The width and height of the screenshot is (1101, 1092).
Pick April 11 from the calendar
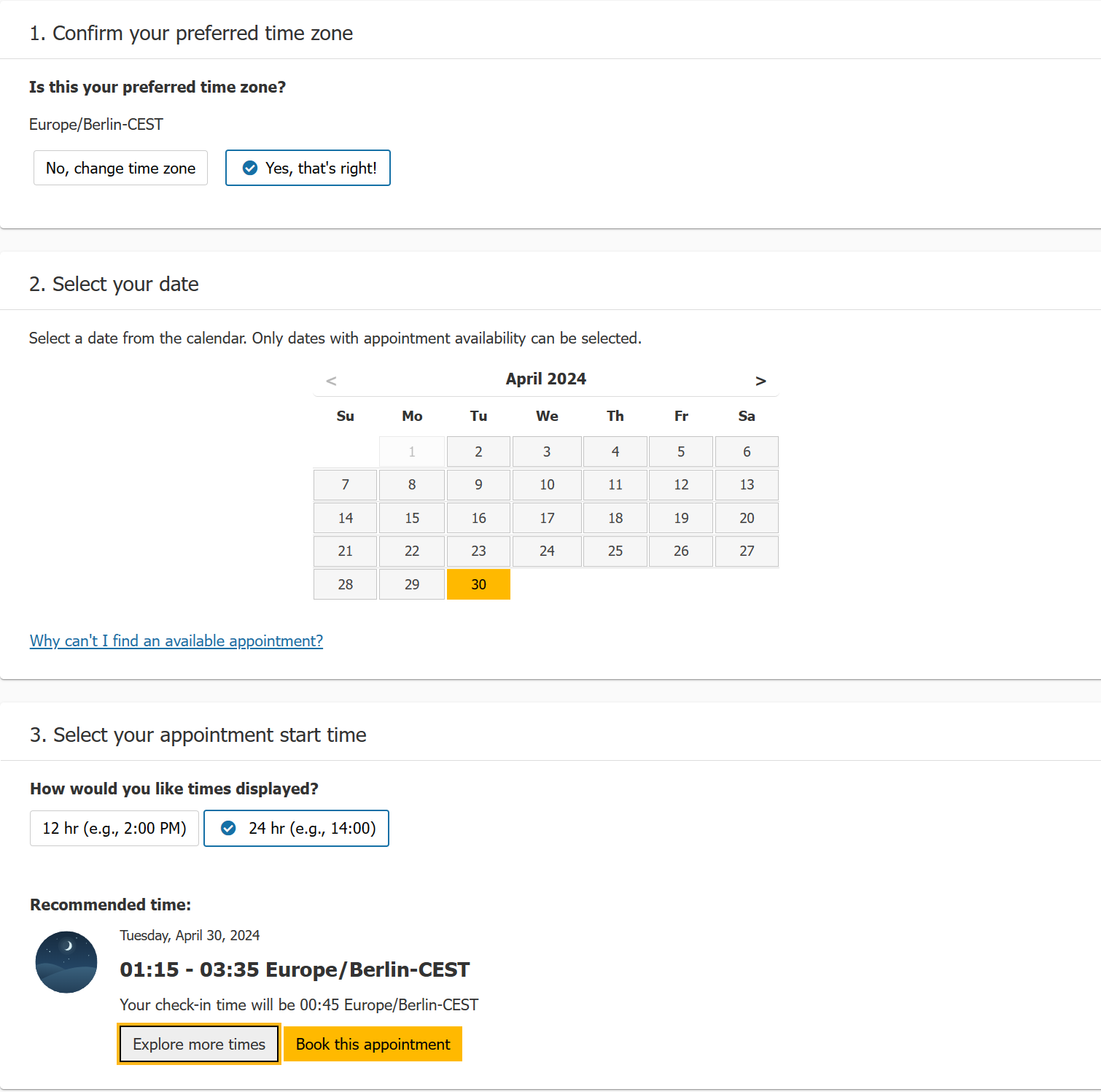click(615, 484)
